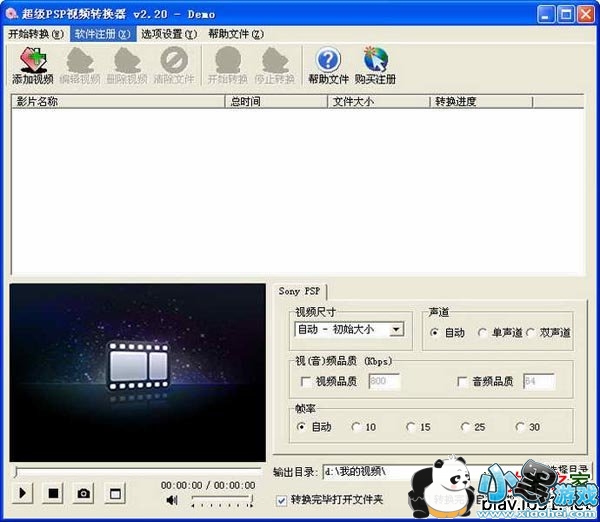
Task: Stop the video preview playback
Action: (53, 493)
